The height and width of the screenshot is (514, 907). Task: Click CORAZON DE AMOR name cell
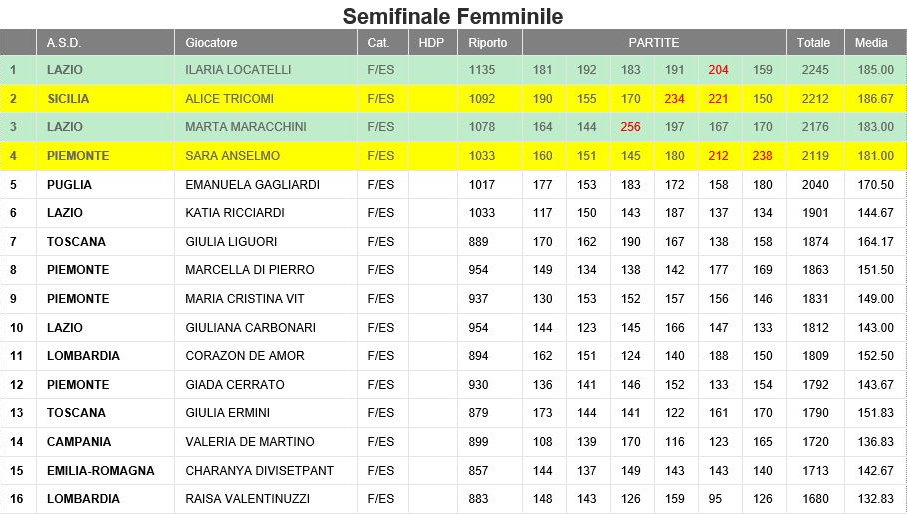pos(266,356)
